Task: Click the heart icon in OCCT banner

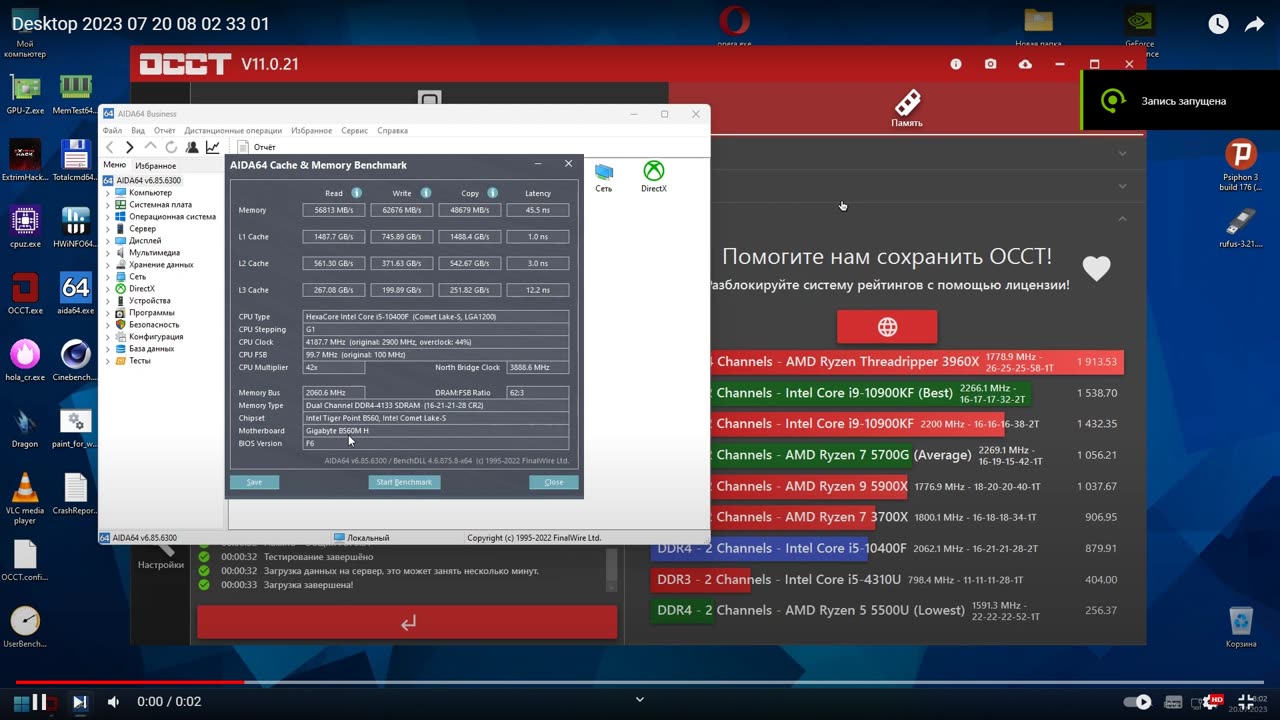Action: pos(1097,269)
